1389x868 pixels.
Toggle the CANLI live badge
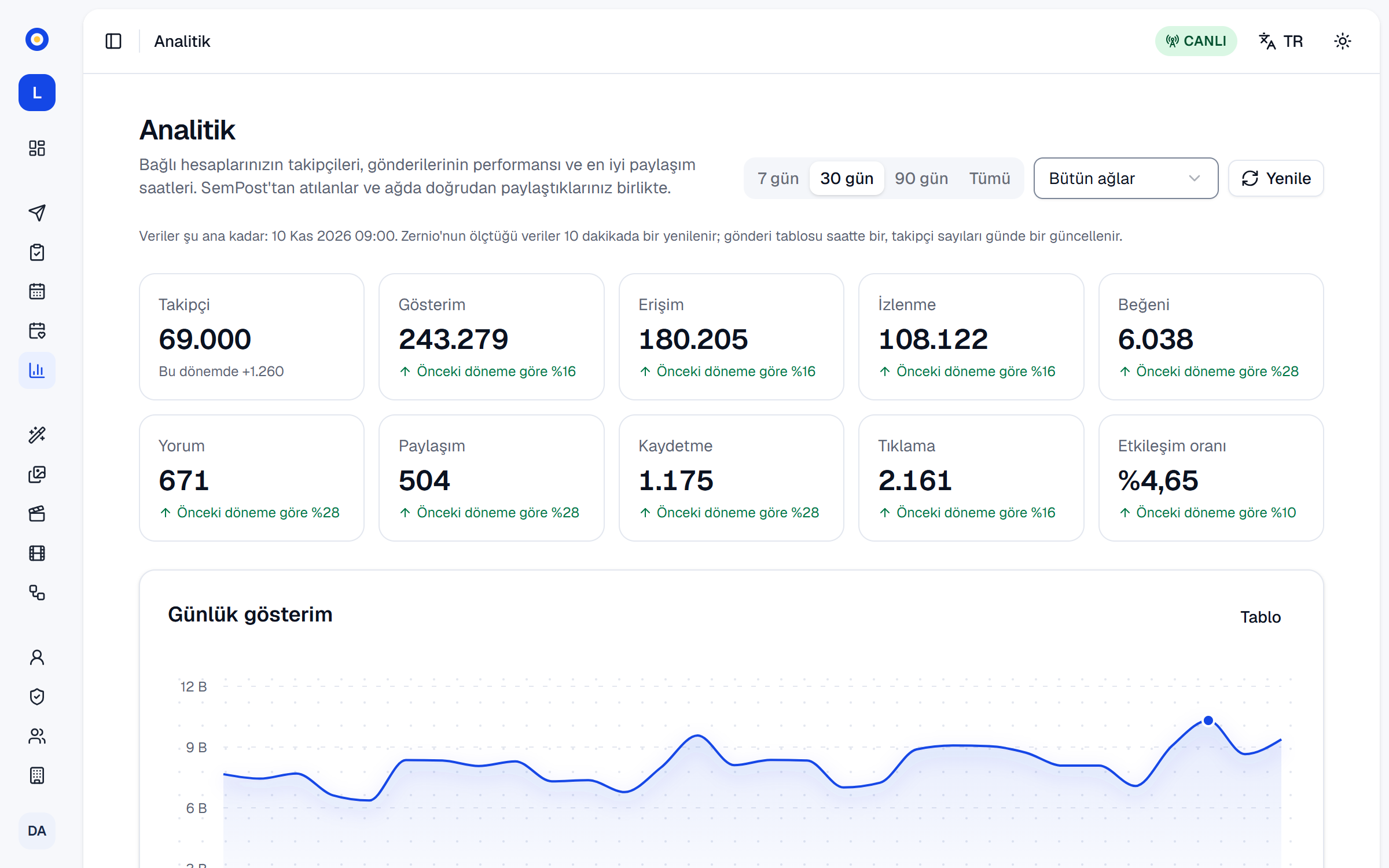[1196, 41]
